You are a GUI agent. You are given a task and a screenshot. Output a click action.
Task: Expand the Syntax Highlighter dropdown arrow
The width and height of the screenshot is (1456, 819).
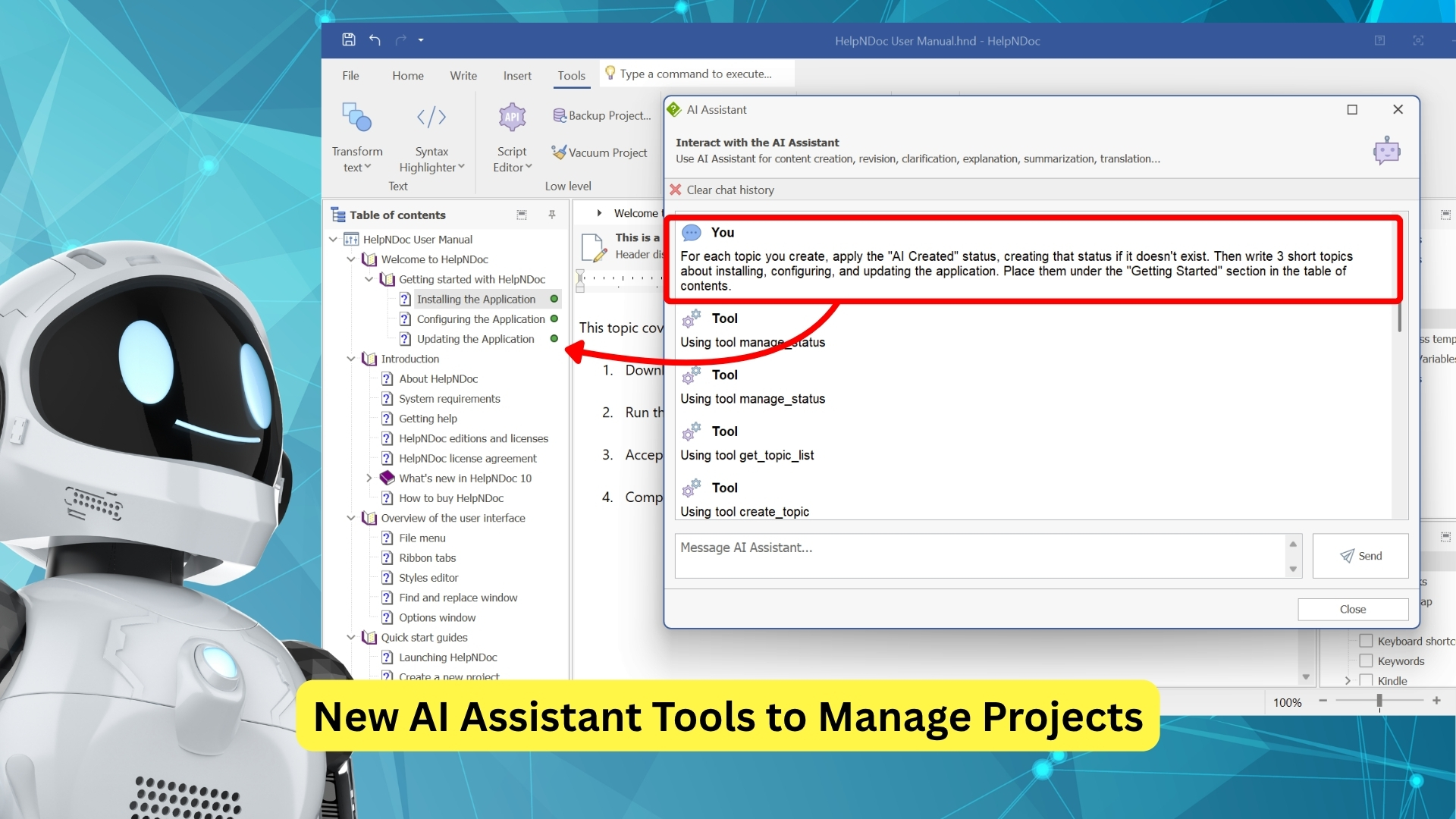coord(461,167)
